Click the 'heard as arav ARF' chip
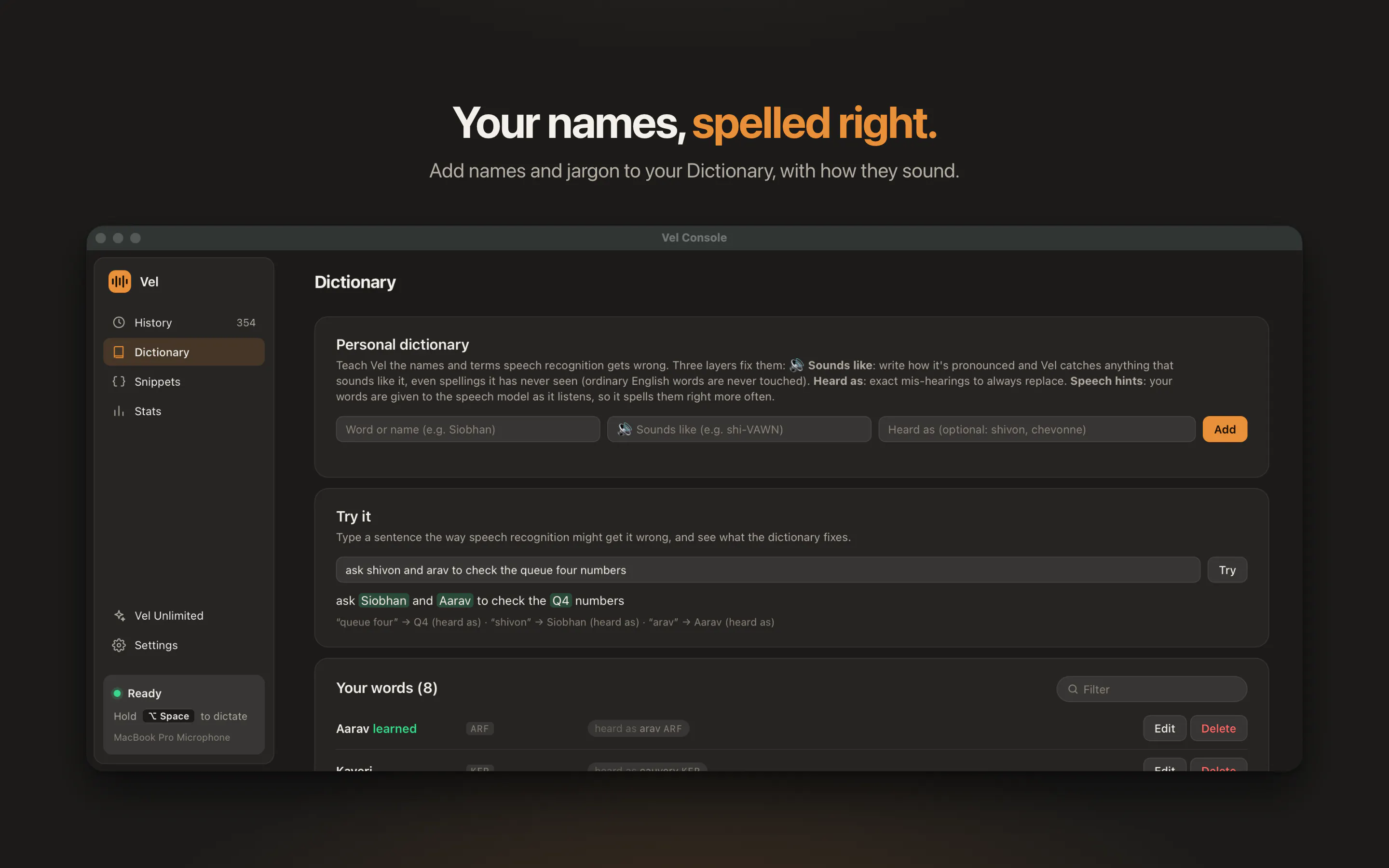This screenshot has width=1389, height=868. pos(638,729)
